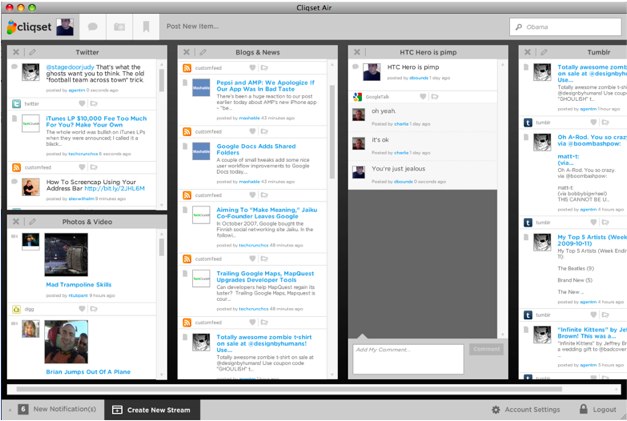Viewport: 627px width, 421px height.
Task: Toggle the heart on the Twitter panel's customfeed row
Action: pos(82,167)
